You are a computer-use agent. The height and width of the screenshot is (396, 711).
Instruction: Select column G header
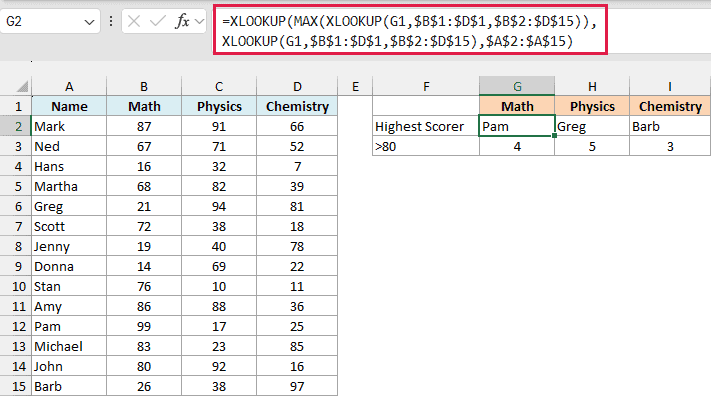click(x=517, y=86)
